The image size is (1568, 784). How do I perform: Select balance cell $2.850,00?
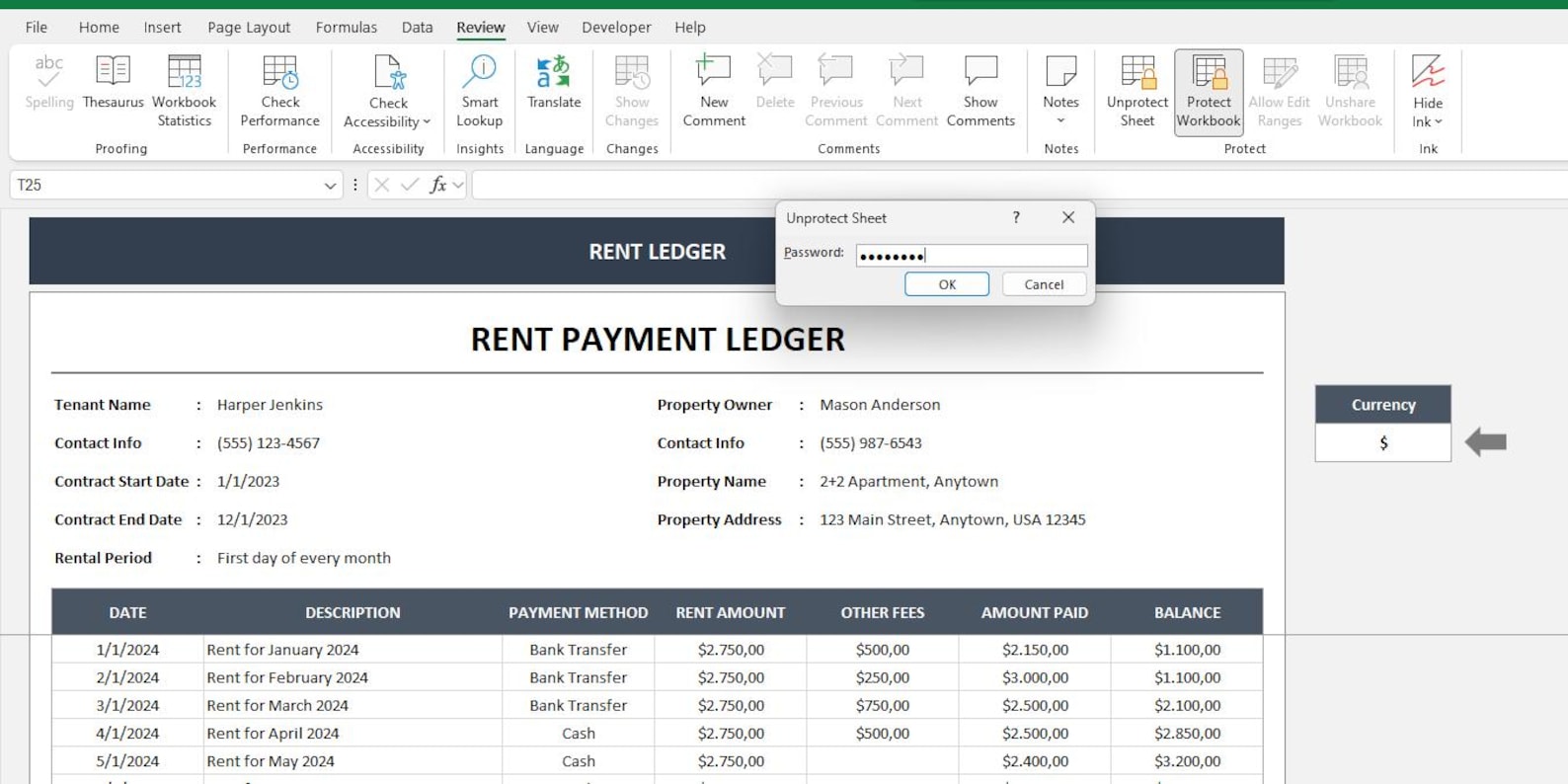pos(1187,734)
